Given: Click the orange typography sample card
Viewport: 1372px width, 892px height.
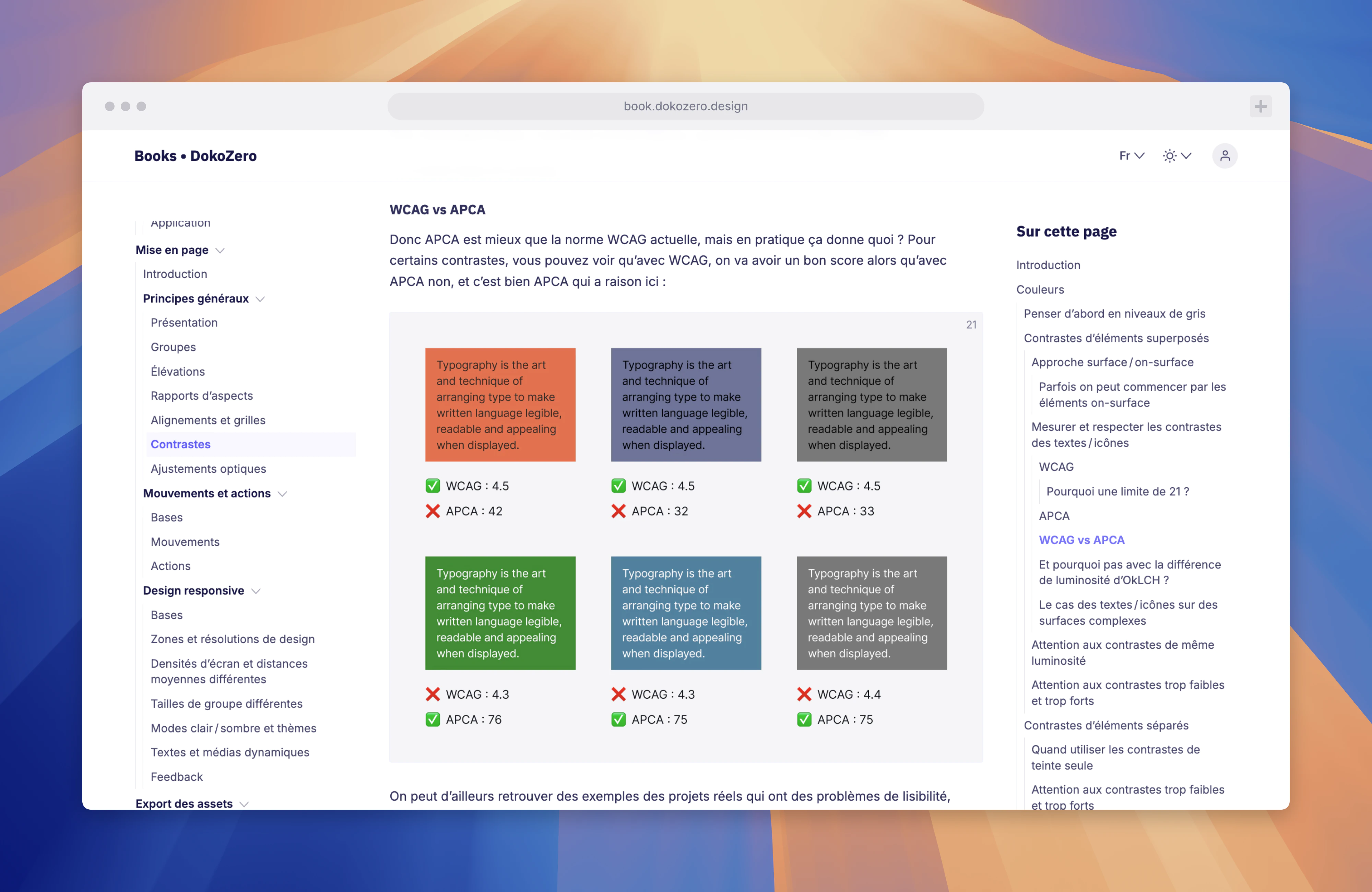Looking at the screenshot, I should [500, 405].
